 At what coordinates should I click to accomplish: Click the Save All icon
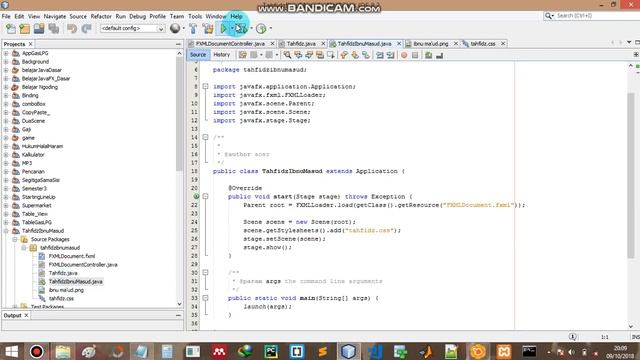[53, 29]
